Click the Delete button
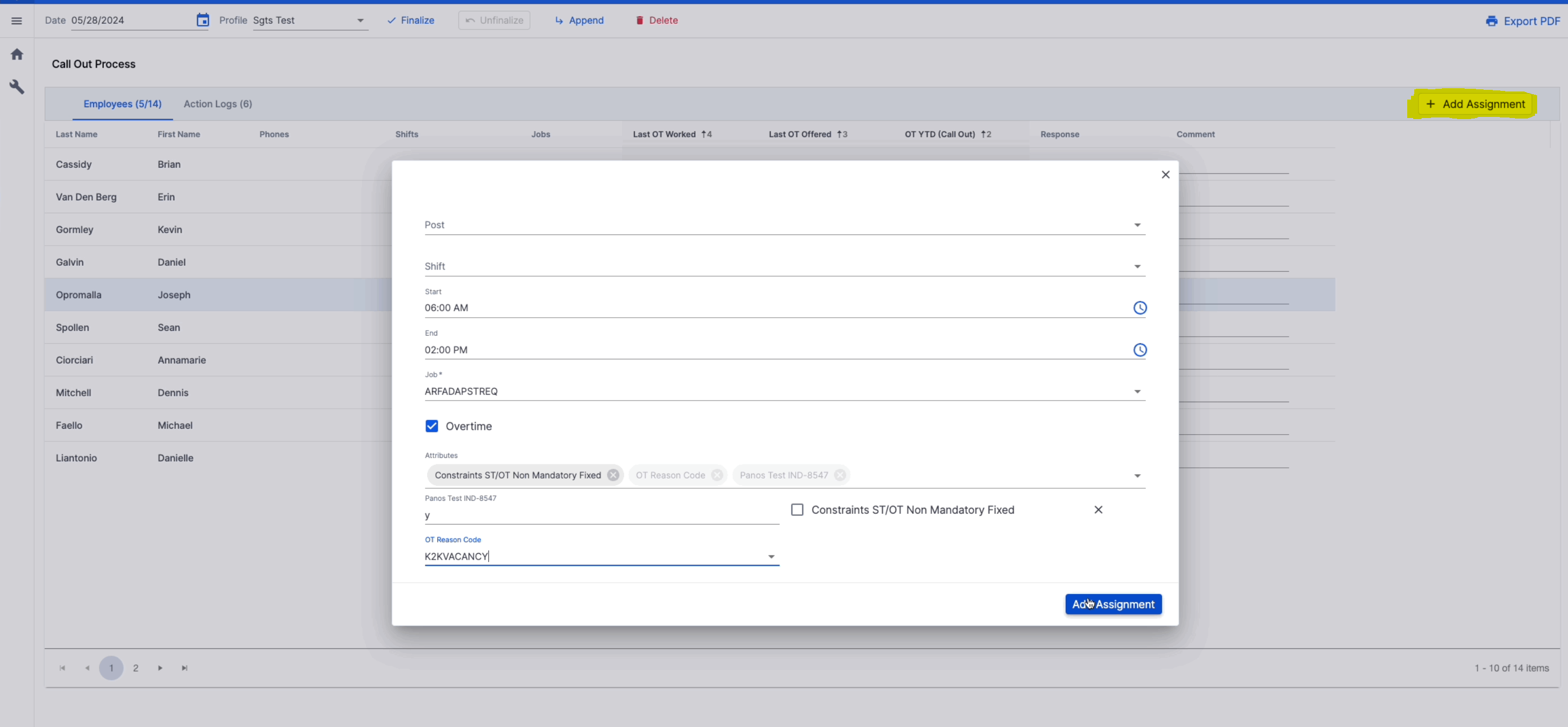 [656, 21]
